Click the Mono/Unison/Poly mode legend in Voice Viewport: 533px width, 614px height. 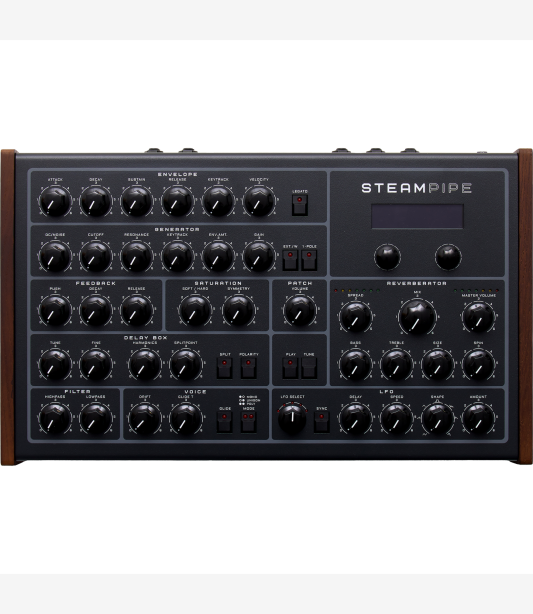click(249, 400)
